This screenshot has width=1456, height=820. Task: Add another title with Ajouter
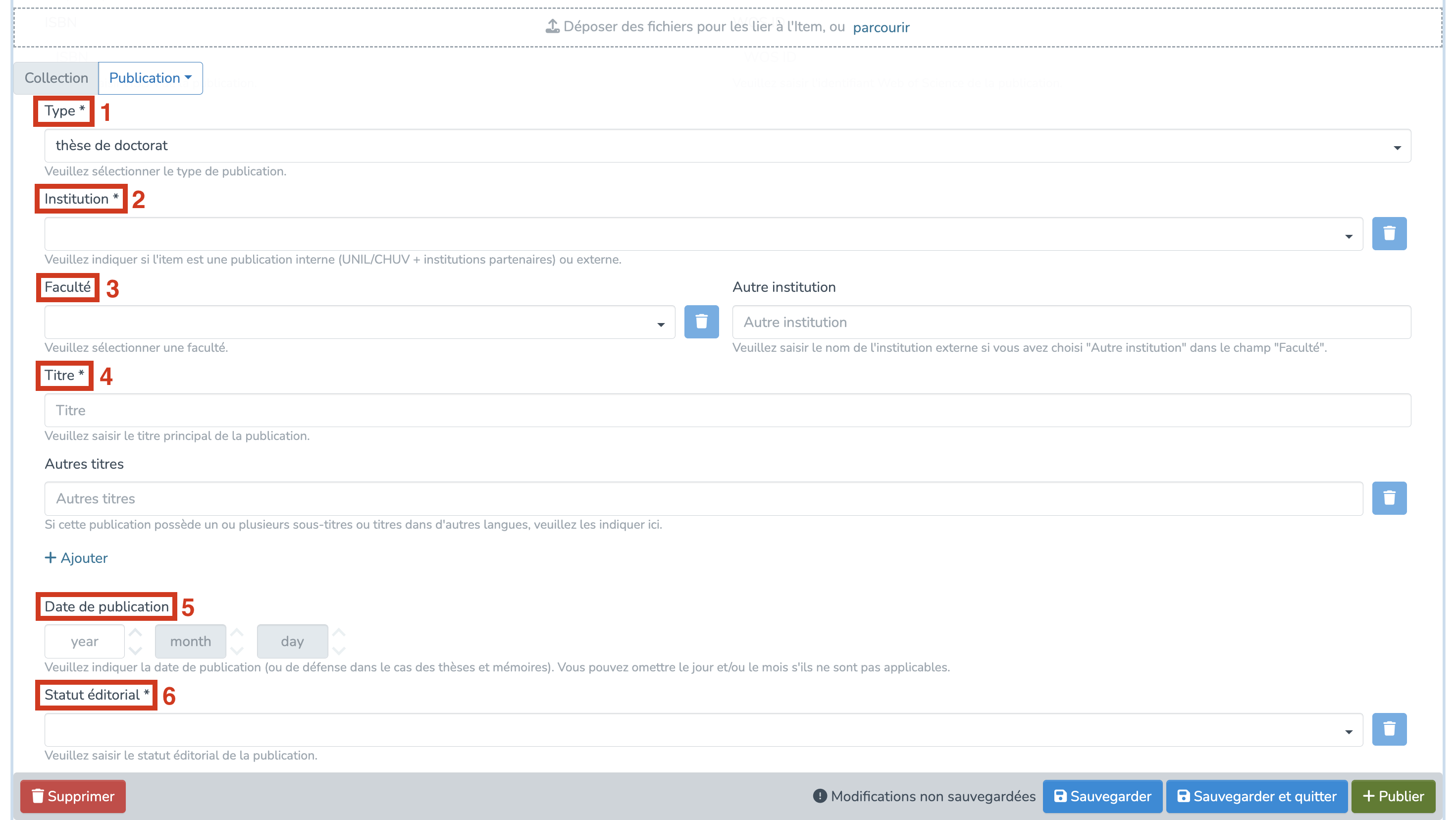pyautogui.click(x=76, y=558)
